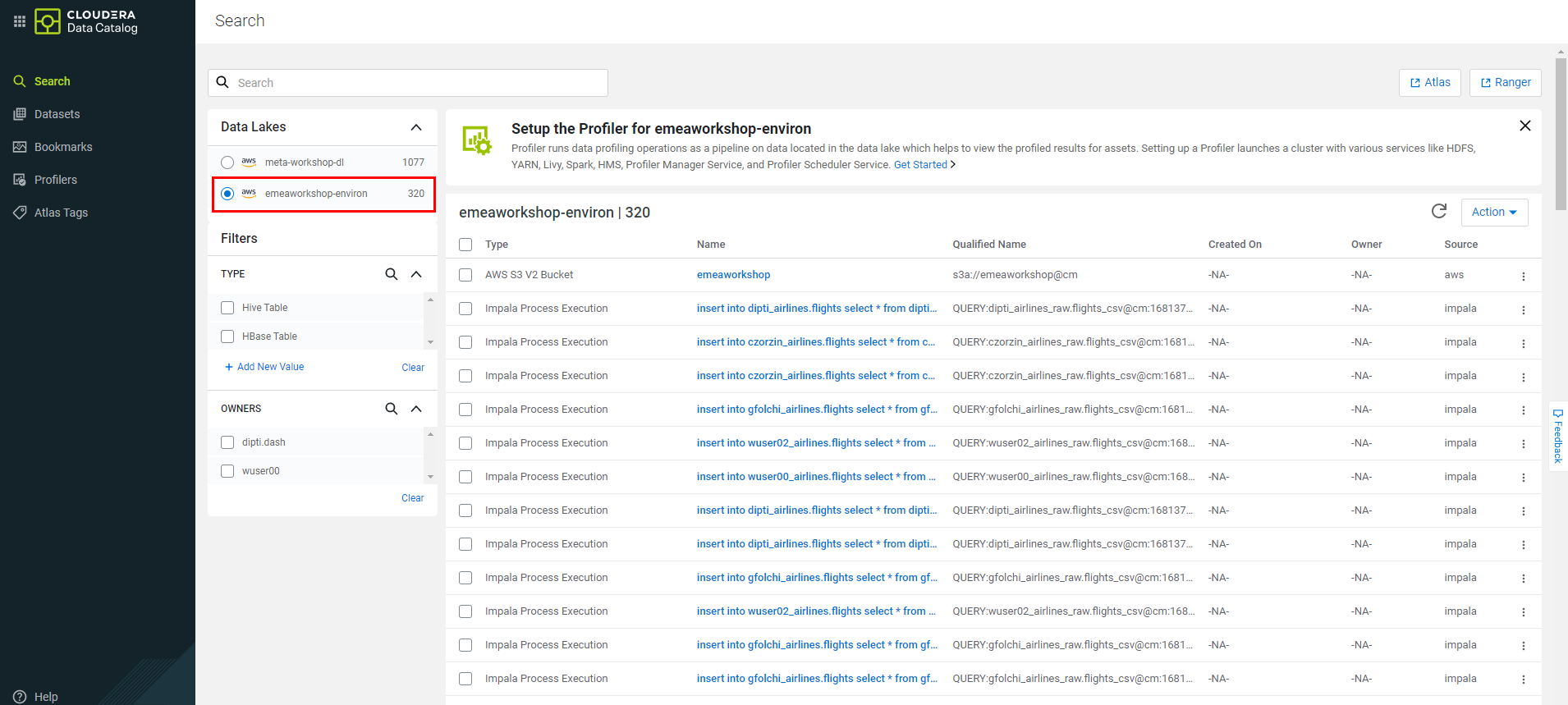This screenshot has height=705, width=1568.
Task: Check the wuser00_airlines.flights row checkbox
Action: point(465,477)
